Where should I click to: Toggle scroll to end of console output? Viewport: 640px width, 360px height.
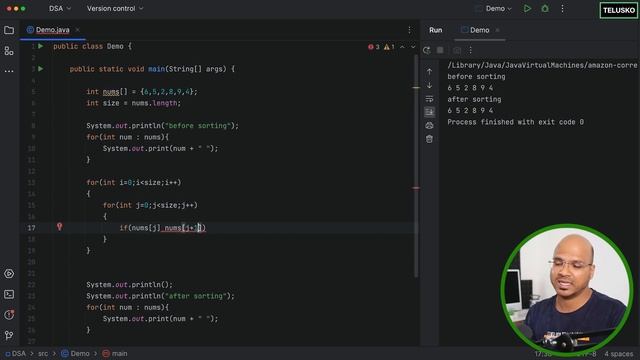(429, 112)
